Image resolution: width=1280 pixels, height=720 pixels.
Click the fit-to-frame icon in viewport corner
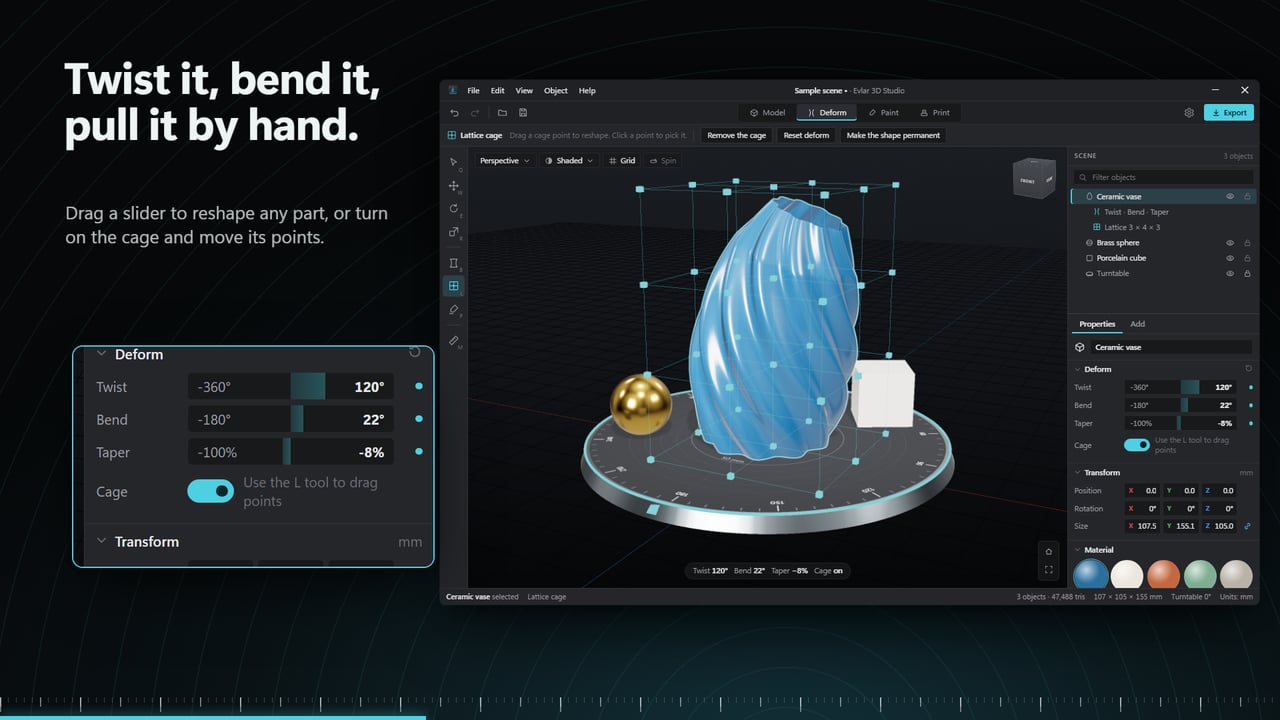[1048, 570]
